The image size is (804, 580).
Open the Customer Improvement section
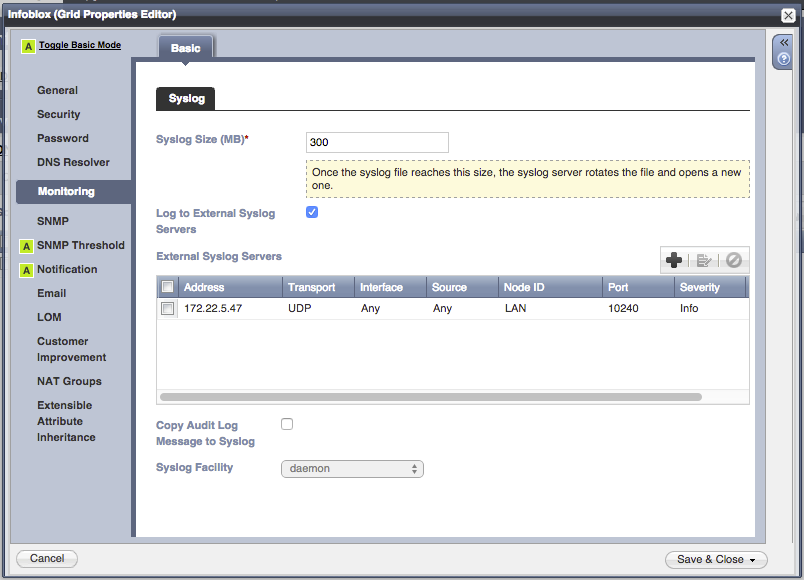tap(71, 349)
